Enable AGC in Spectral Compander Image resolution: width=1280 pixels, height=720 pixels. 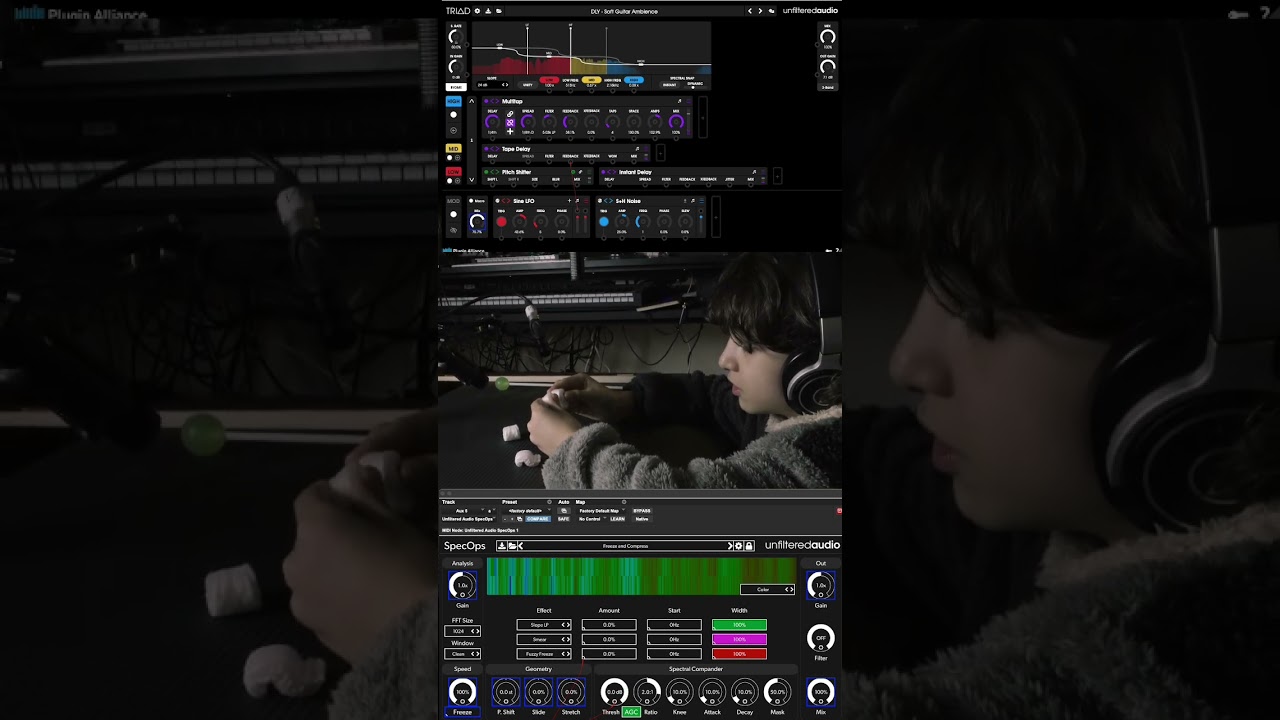click(x=631, y=712)
